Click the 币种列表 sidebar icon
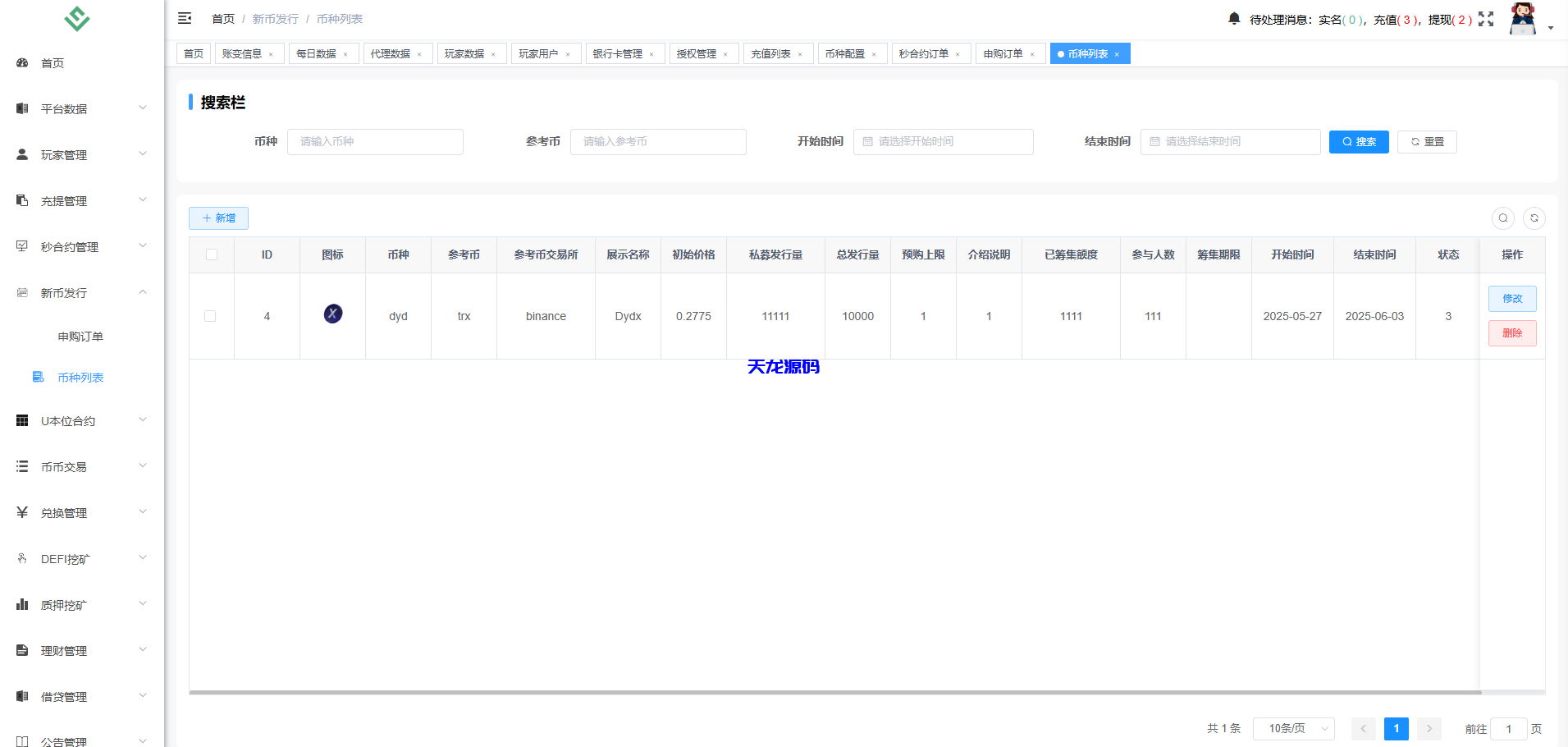Viewport: 1568px width, 747px height. tap(38, 377)
